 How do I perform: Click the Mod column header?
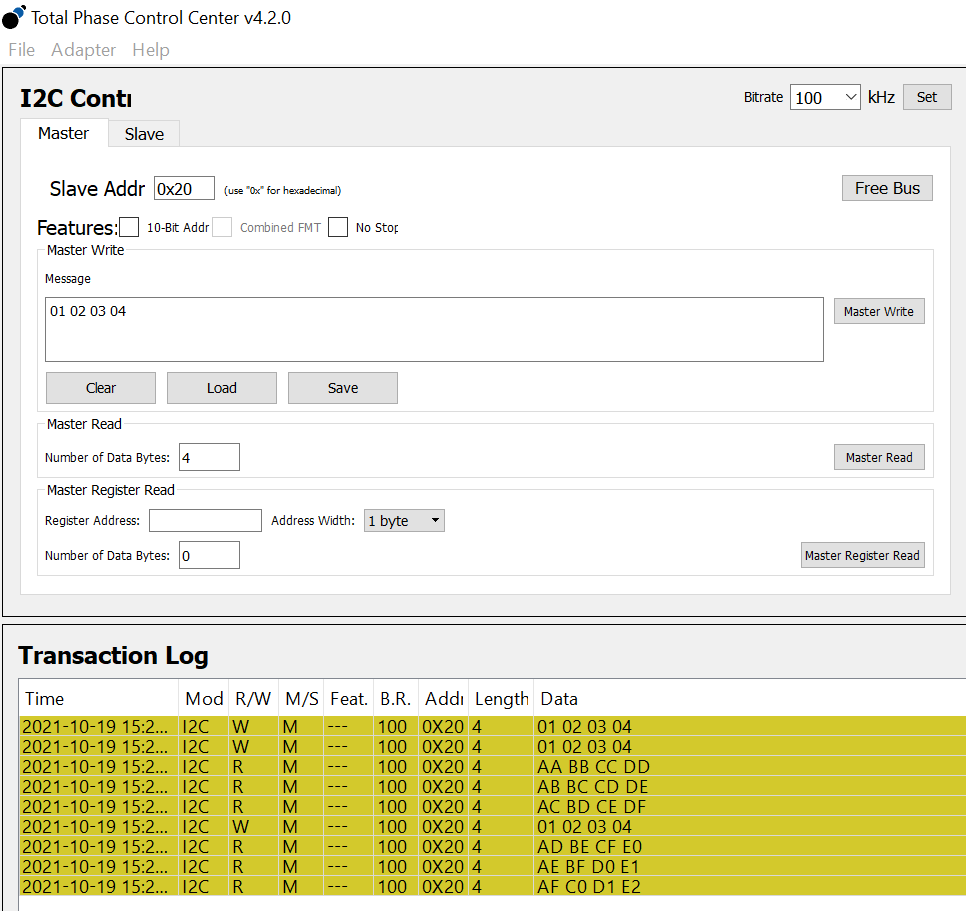click(x=203, y=698)
